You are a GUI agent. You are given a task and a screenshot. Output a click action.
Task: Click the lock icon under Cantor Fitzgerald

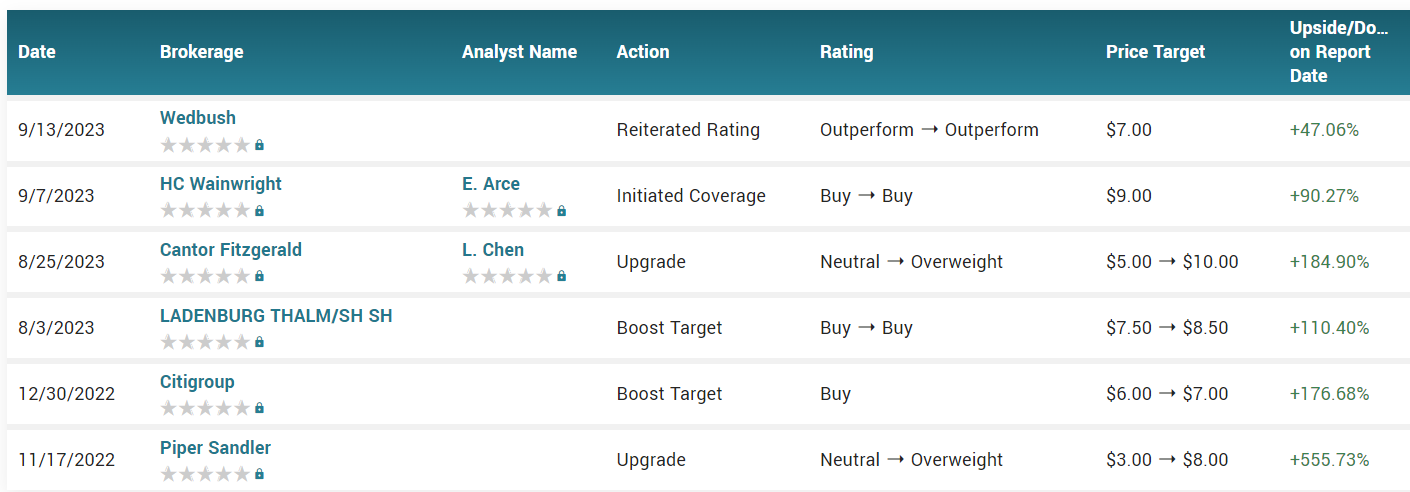(259, 277)
